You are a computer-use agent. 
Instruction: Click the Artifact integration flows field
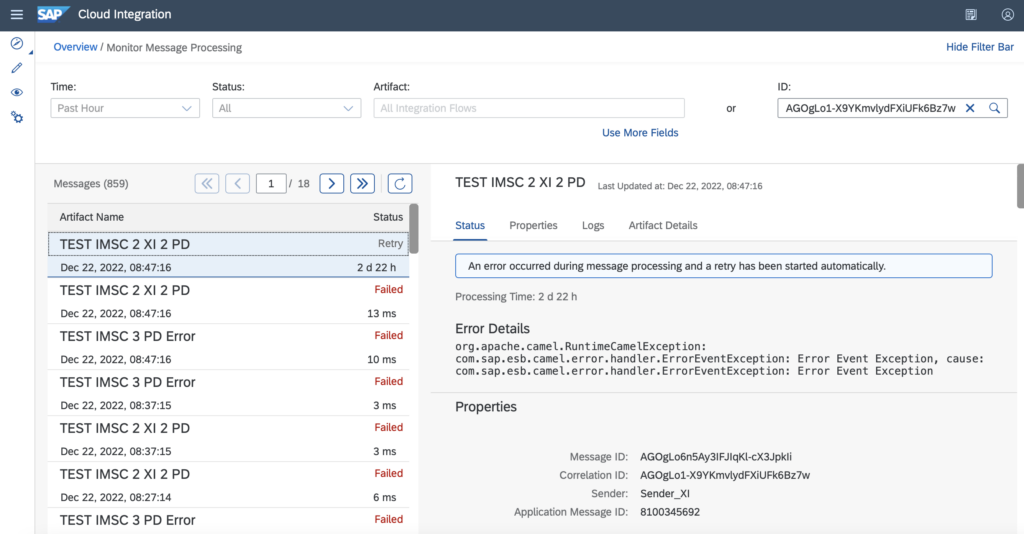click(x=529, y=108)
